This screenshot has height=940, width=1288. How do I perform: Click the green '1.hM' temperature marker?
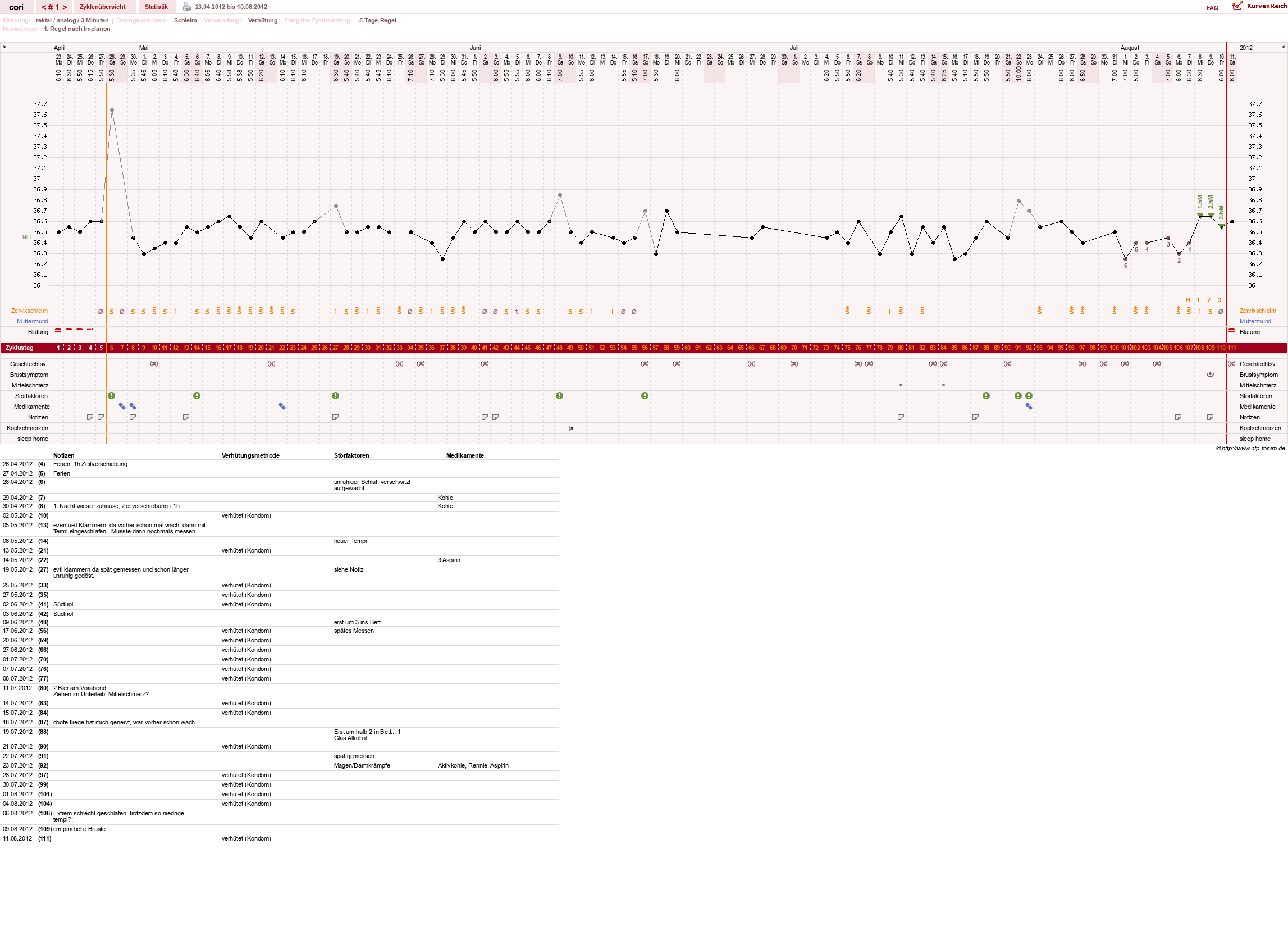(x=1200, y=203)
